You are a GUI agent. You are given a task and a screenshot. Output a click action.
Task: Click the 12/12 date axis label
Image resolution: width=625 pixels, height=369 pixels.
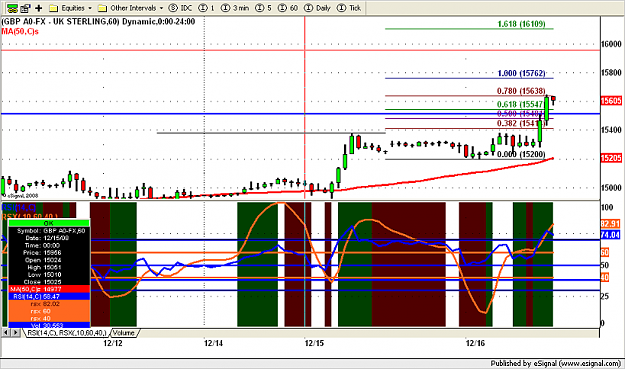pos(113,343)
